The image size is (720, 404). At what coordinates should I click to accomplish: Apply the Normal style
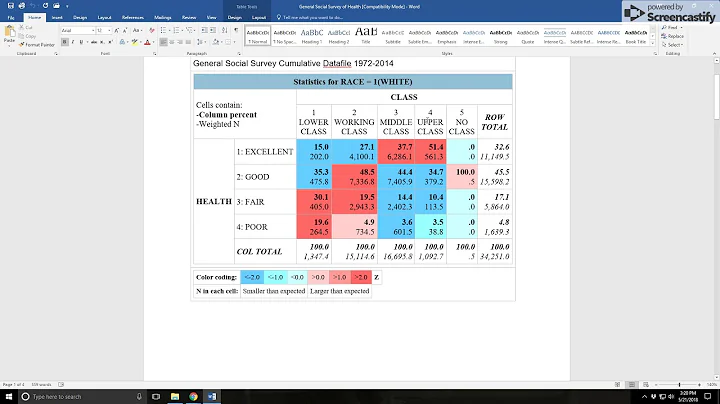click(x=258, y=36)
